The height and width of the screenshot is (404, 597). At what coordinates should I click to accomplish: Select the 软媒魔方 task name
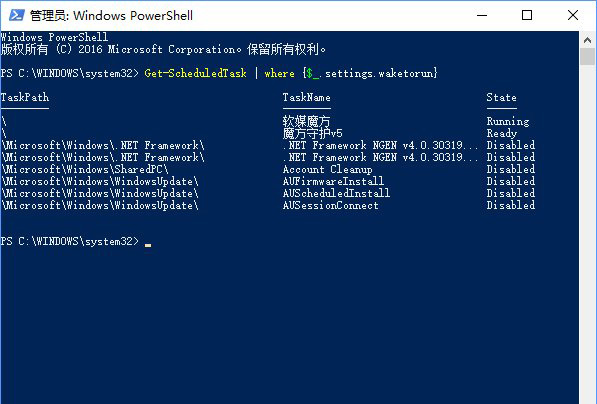pyautogui.click(x=306, y=121)
